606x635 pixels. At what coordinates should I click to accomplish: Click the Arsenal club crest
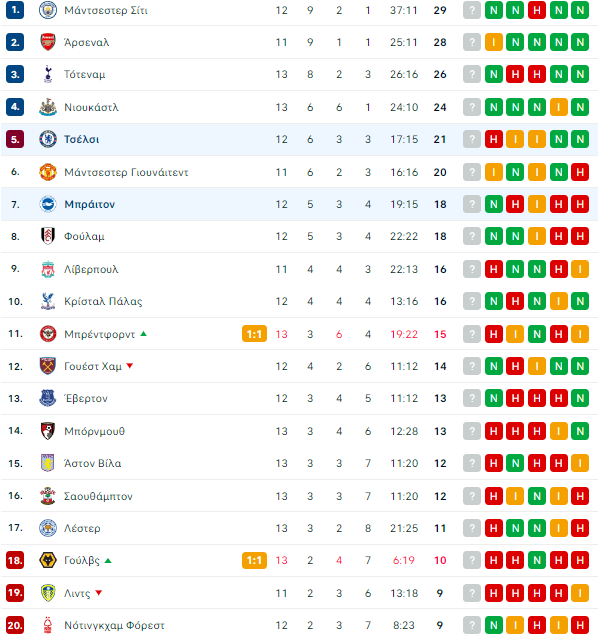pos(48,42)
